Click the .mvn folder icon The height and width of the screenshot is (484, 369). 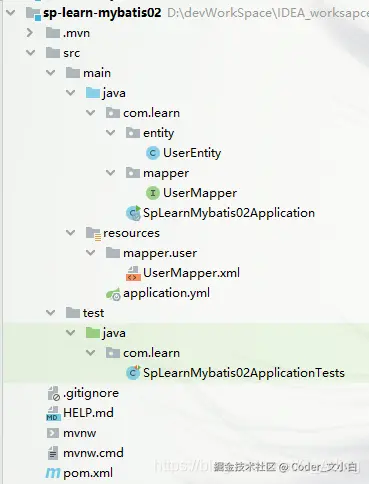[53, 33]
